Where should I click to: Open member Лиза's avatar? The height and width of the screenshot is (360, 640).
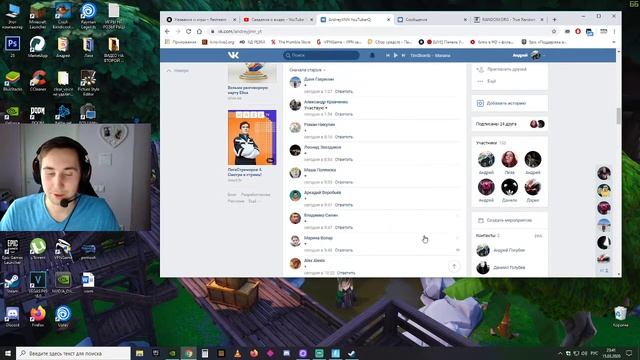pos(509,159)
